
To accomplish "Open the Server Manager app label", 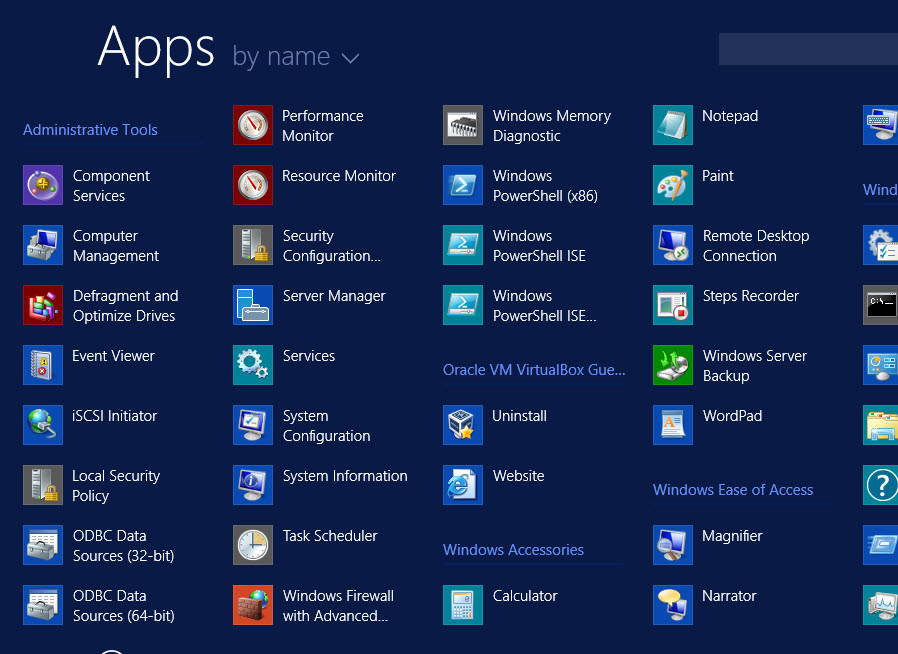I will [334, 296].
